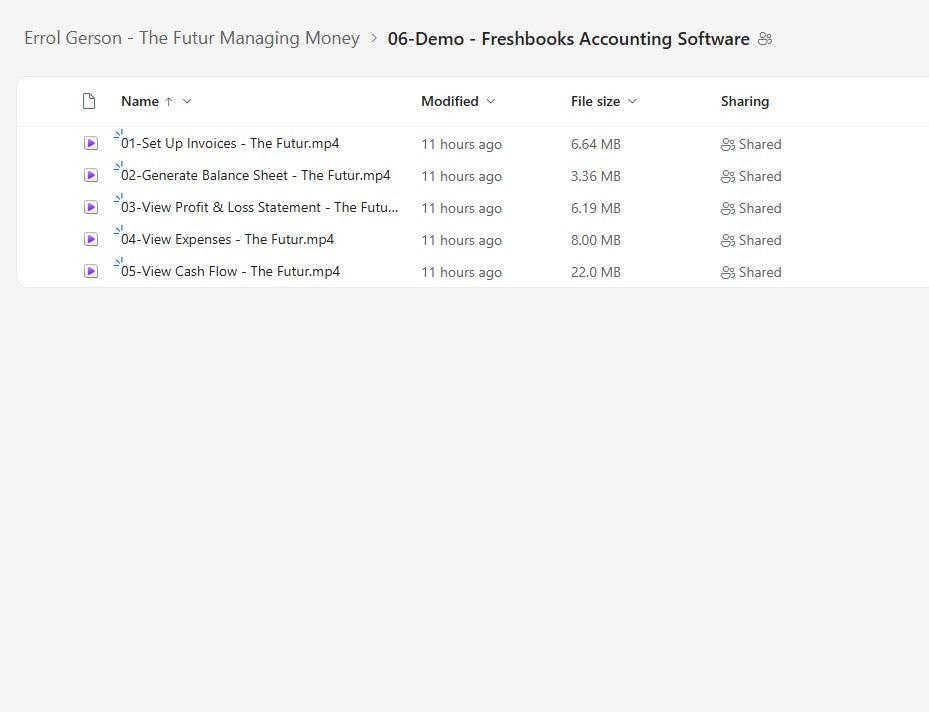Click people icon in 22.0 MB row
This screenshot has height=712, width=929.
(728, 272)
